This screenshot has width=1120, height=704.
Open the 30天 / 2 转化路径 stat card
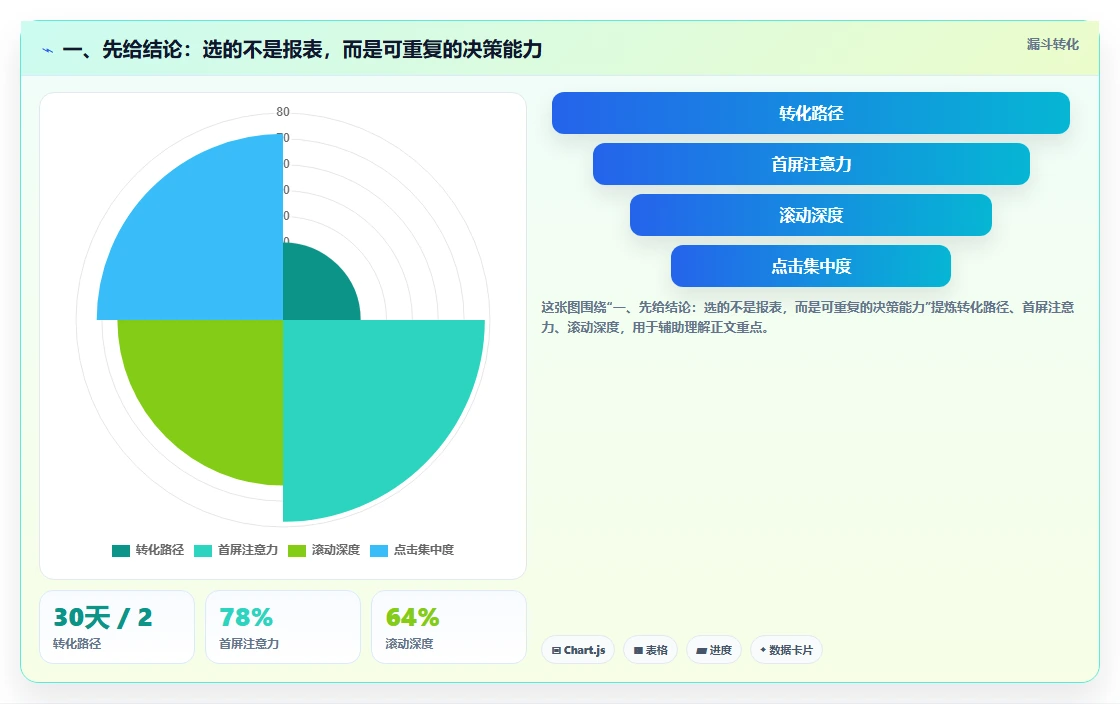[x=117, y=627]
